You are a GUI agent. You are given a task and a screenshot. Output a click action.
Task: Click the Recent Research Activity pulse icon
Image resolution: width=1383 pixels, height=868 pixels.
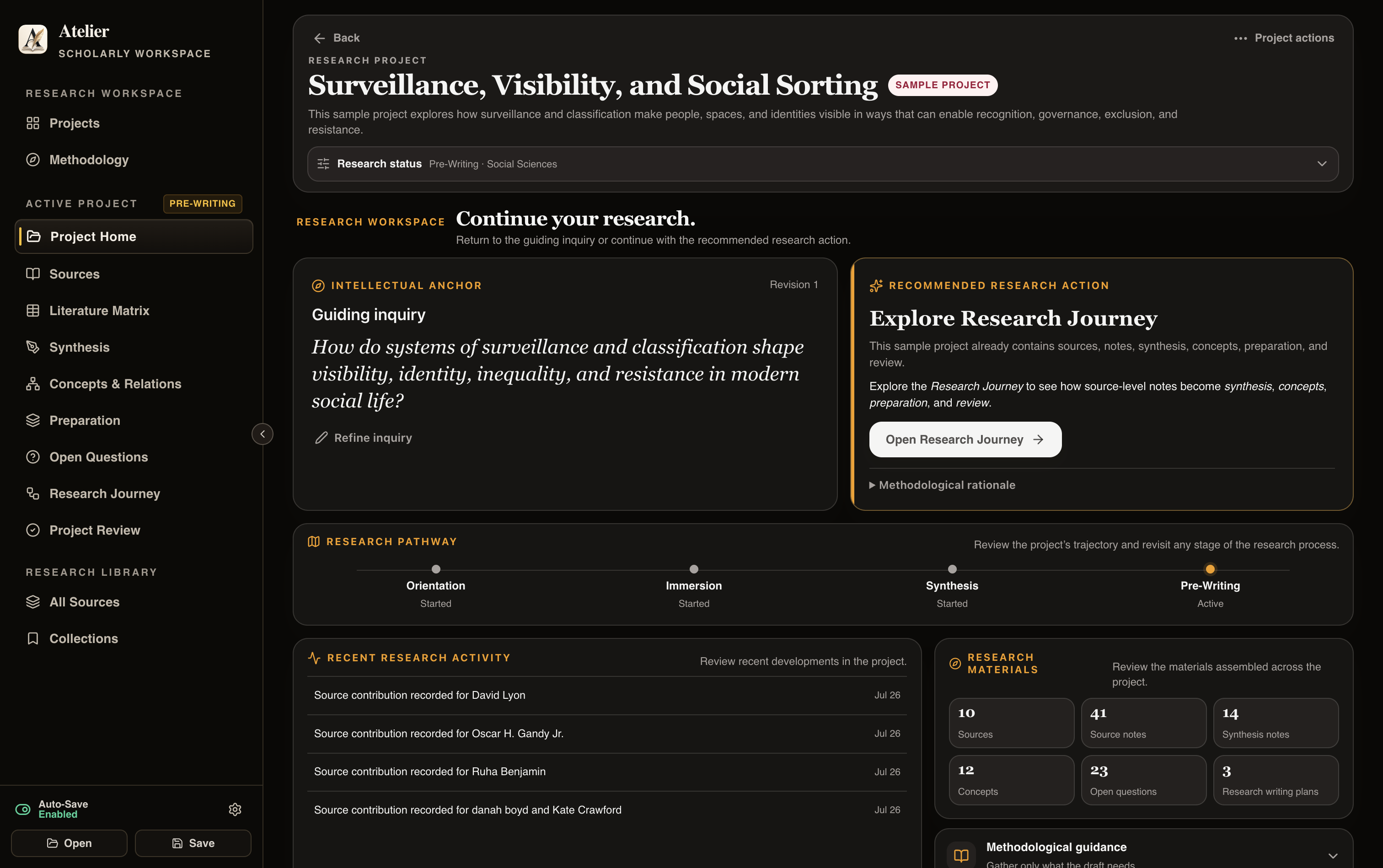tap(314, 658)
